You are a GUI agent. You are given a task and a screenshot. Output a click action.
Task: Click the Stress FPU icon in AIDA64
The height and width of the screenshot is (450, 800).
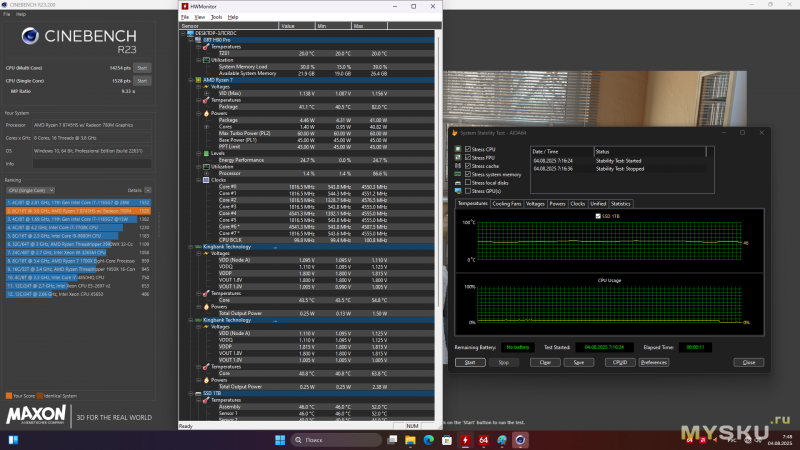(458, 158)
